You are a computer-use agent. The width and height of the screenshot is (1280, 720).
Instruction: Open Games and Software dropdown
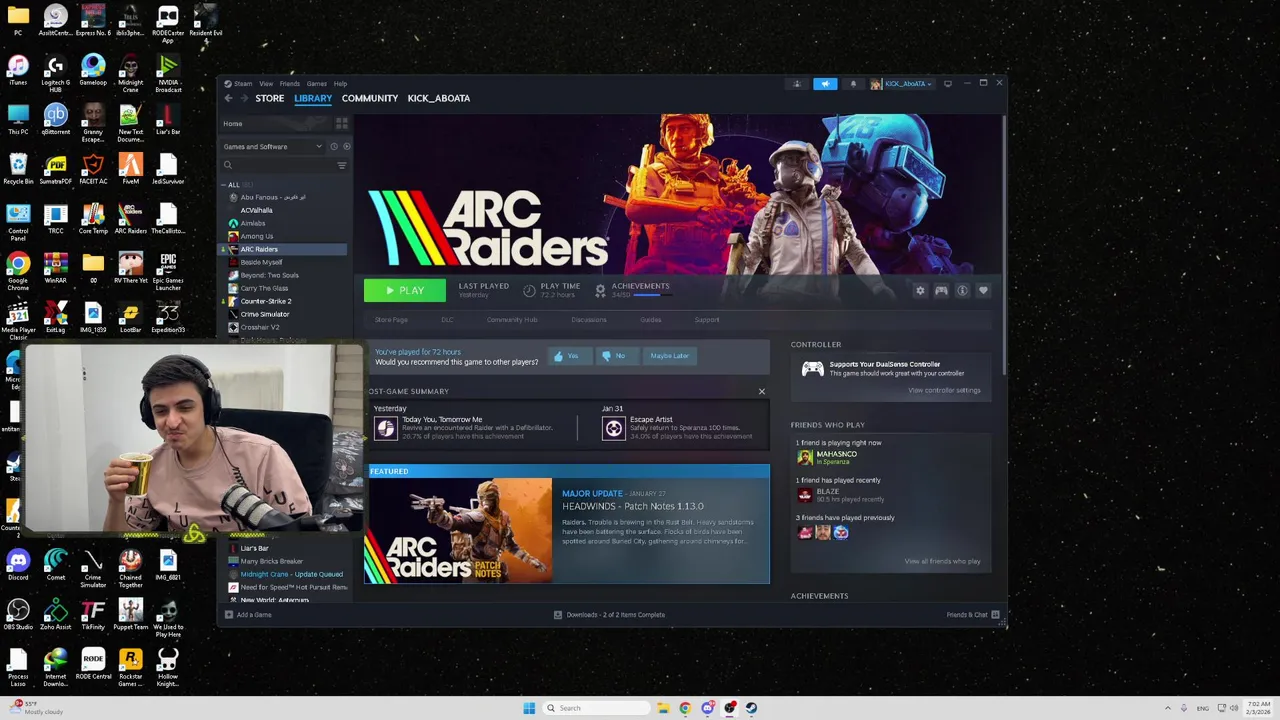tap(272, 146)
